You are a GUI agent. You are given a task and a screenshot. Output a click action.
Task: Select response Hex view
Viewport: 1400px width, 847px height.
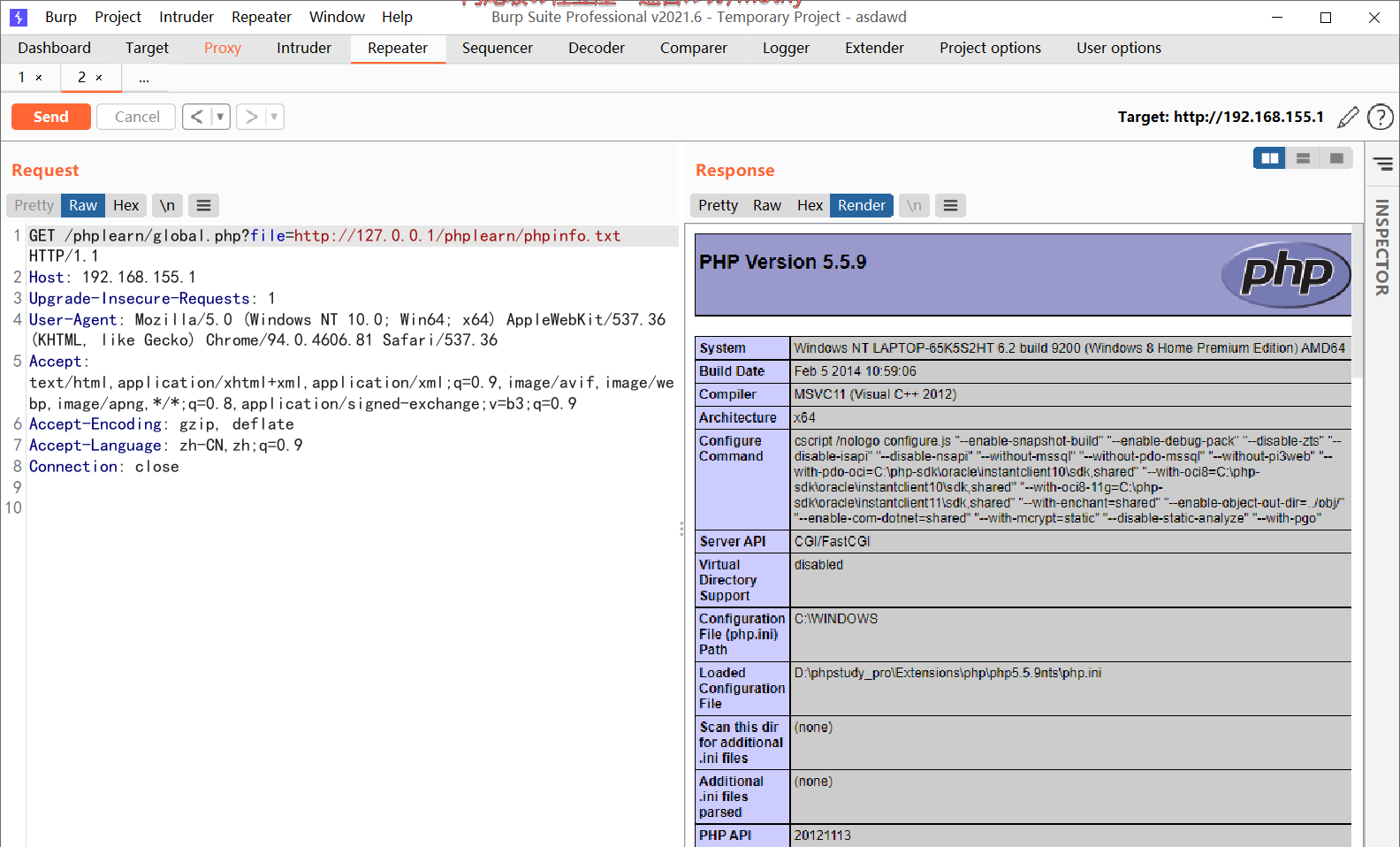pos(810,205)
